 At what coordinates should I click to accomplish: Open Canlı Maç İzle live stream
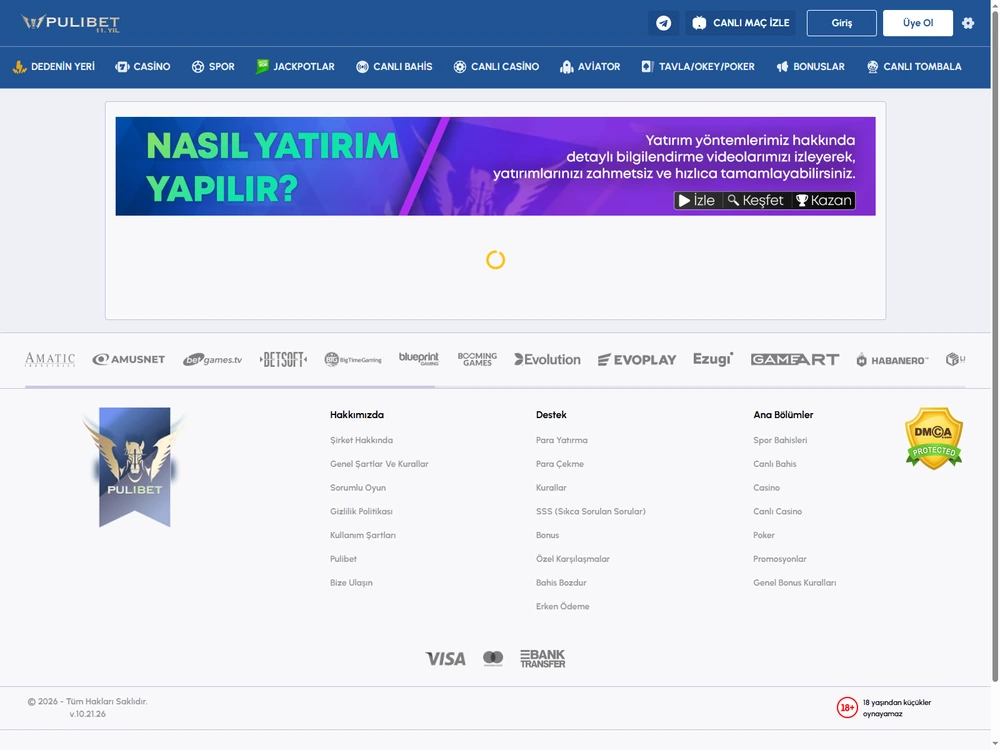pos(740,23)
